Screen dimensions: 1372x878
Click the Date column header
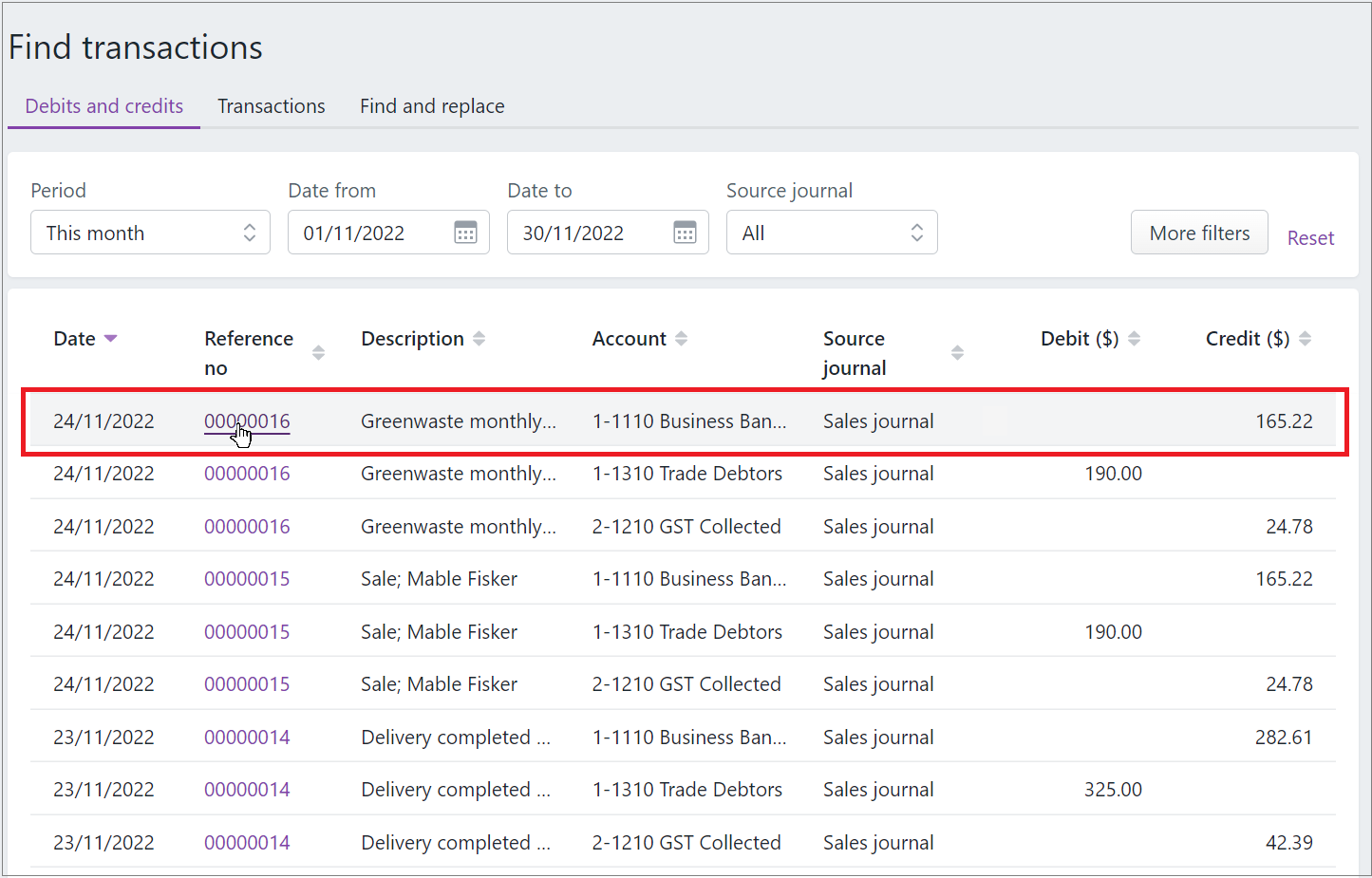pyautogui.click(x=74, y=339)
